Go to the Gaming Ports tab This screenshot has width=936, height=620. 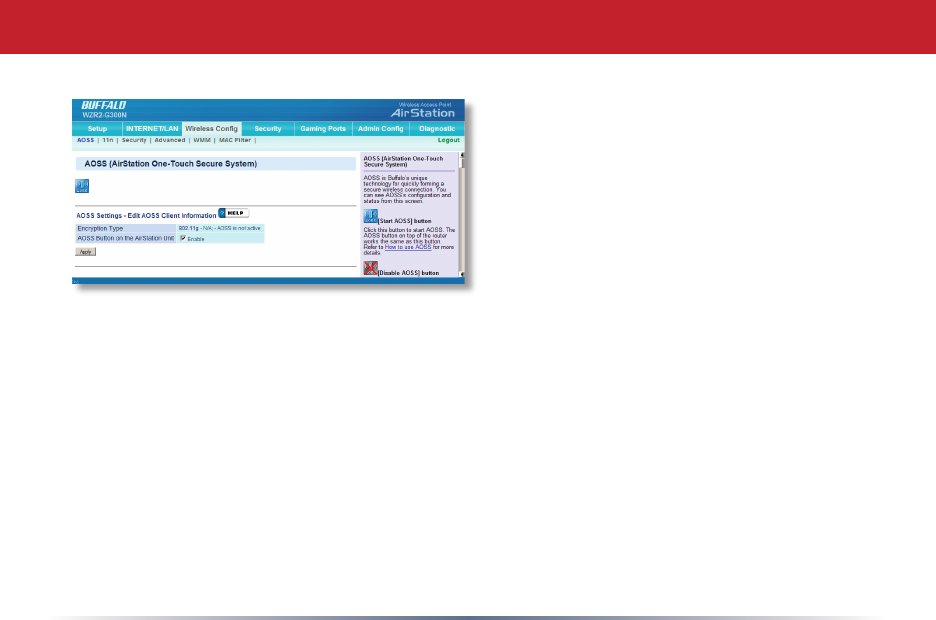[323, 129]
